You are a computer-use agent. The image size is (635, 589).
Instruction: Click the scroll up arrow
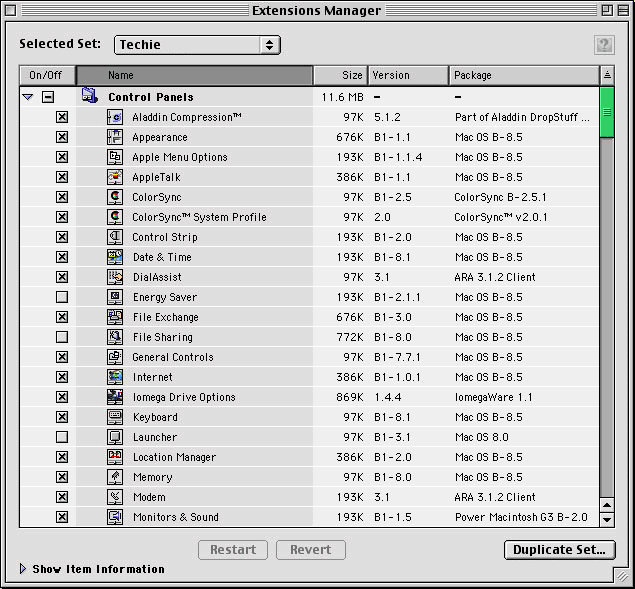point(607,505)
